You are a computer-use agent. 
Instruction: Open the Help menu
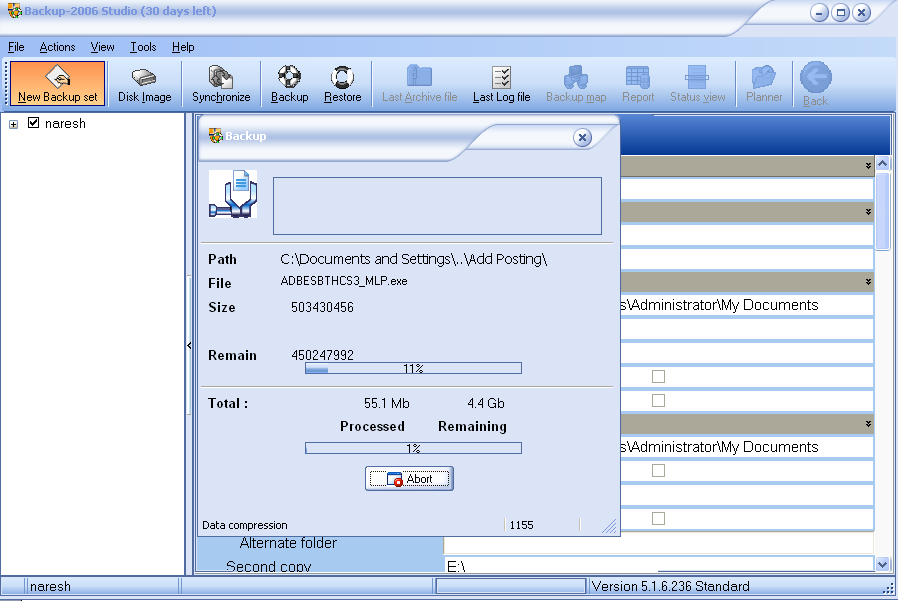point(183,47)
